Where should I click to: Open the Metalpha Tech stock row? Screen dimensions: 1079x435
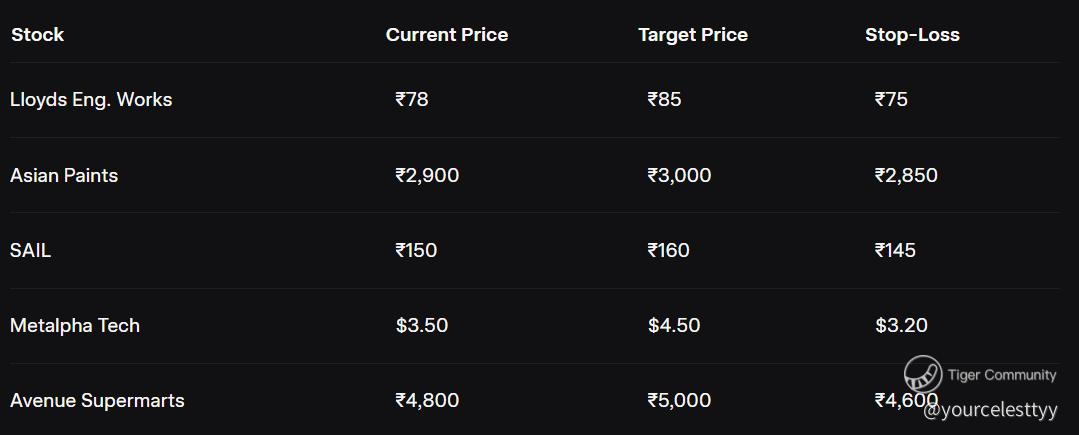tap(75, 326)
